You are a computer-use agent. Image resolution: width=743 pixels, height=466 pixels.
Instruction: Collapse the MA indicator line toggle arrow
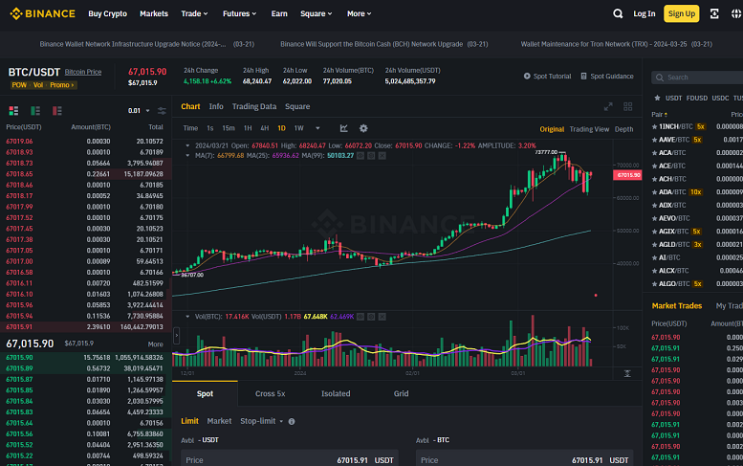click(188, 155)
